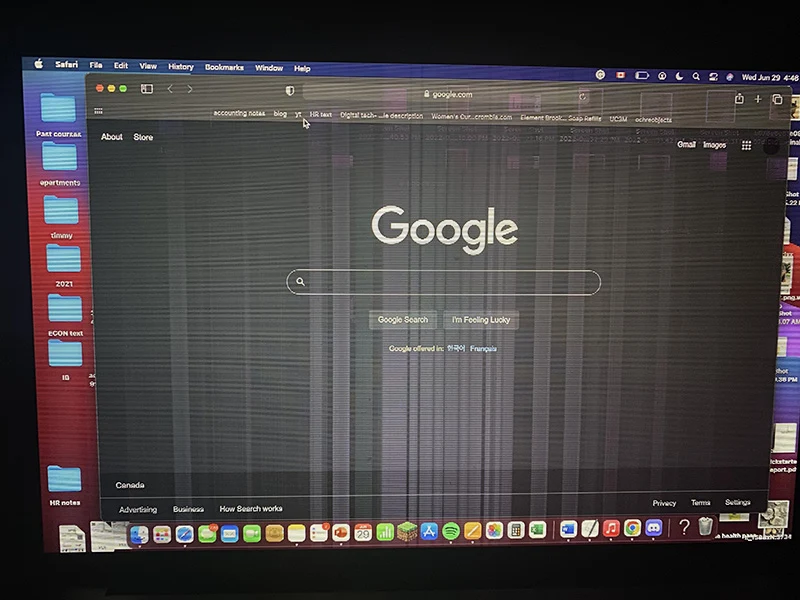Open Music from the dock
The height and width of the screenshot is (600, 800).
click(611, 528)
